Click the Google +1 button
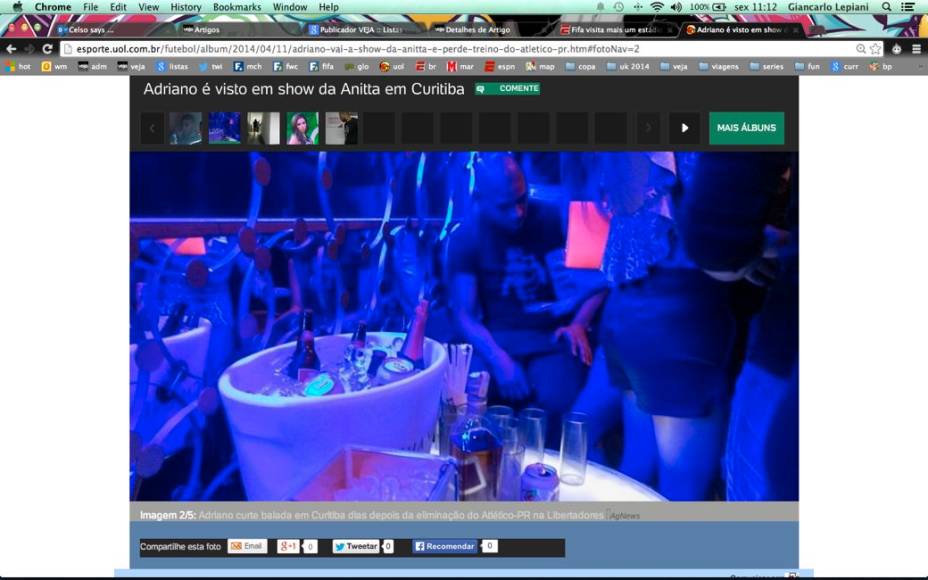 coord(288,547)
